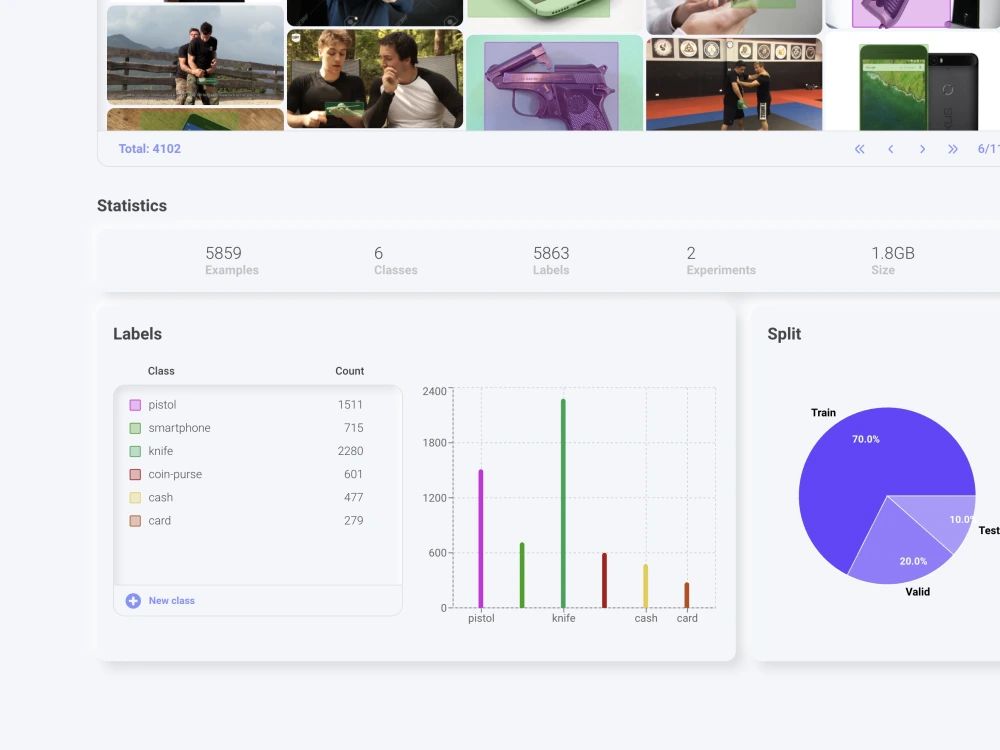This screenshot has width=1000, height=750.
Task: Select the knife class row label
Action: [x=161, y=451]
